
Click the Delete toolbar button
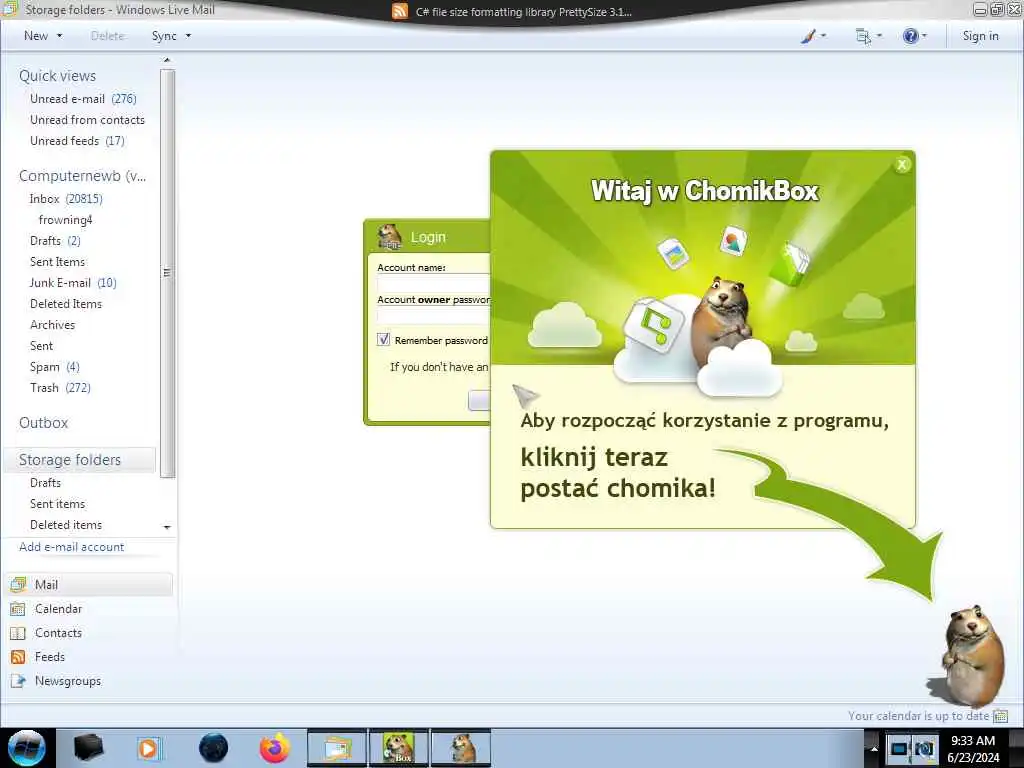click(107, 36)
